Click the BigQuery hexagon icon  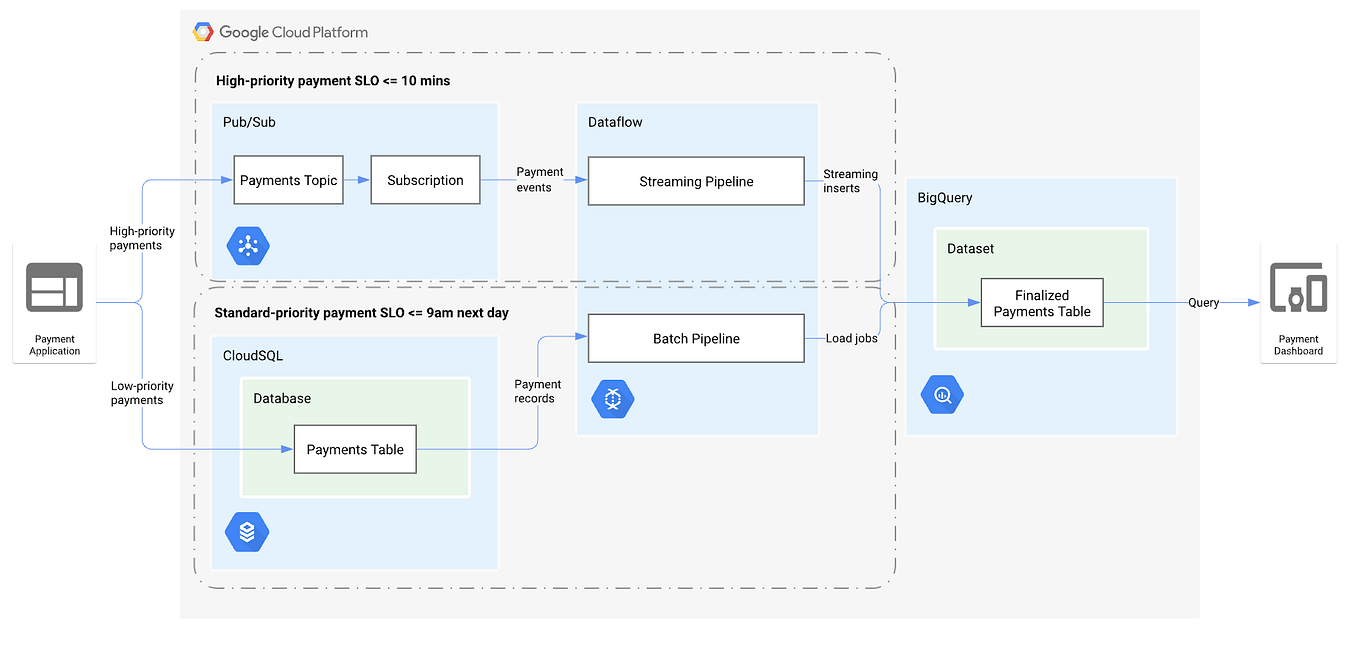[942, 396]
